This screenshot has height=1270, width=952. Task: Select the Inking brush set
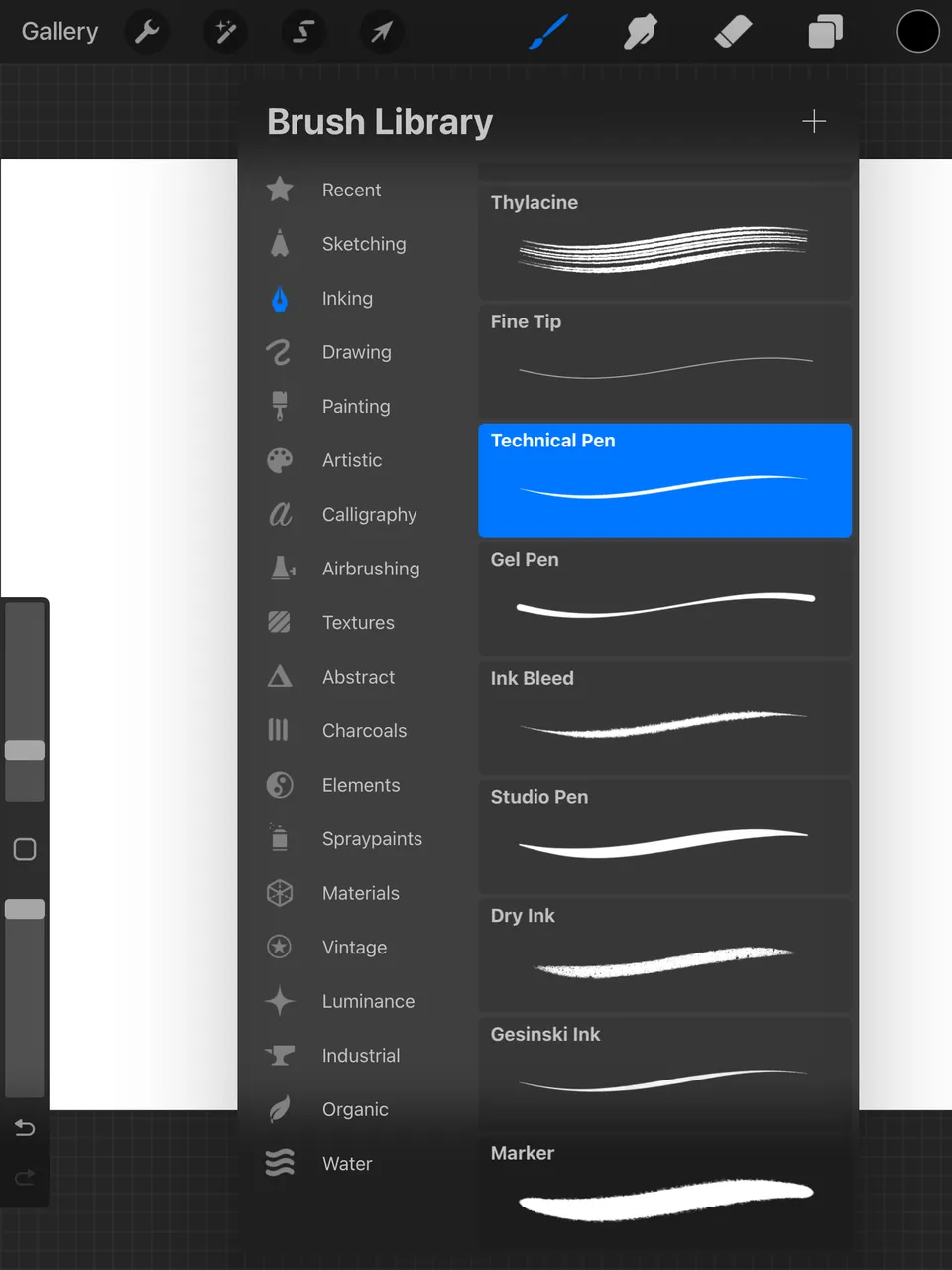pyautogui.click(x=358, y=298)
